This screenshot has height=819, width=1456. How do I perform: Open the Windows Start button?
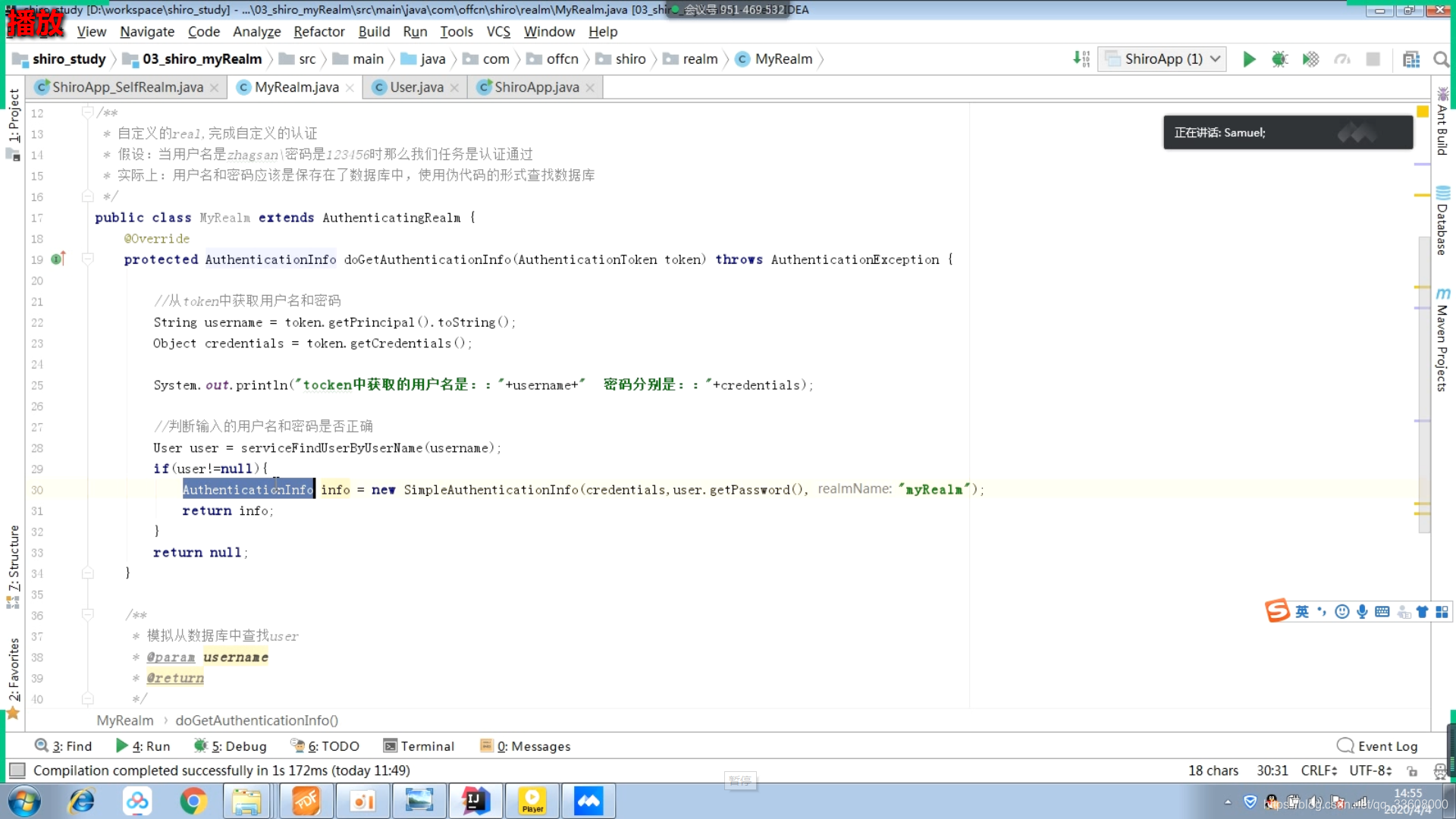(x=24, y=801)
